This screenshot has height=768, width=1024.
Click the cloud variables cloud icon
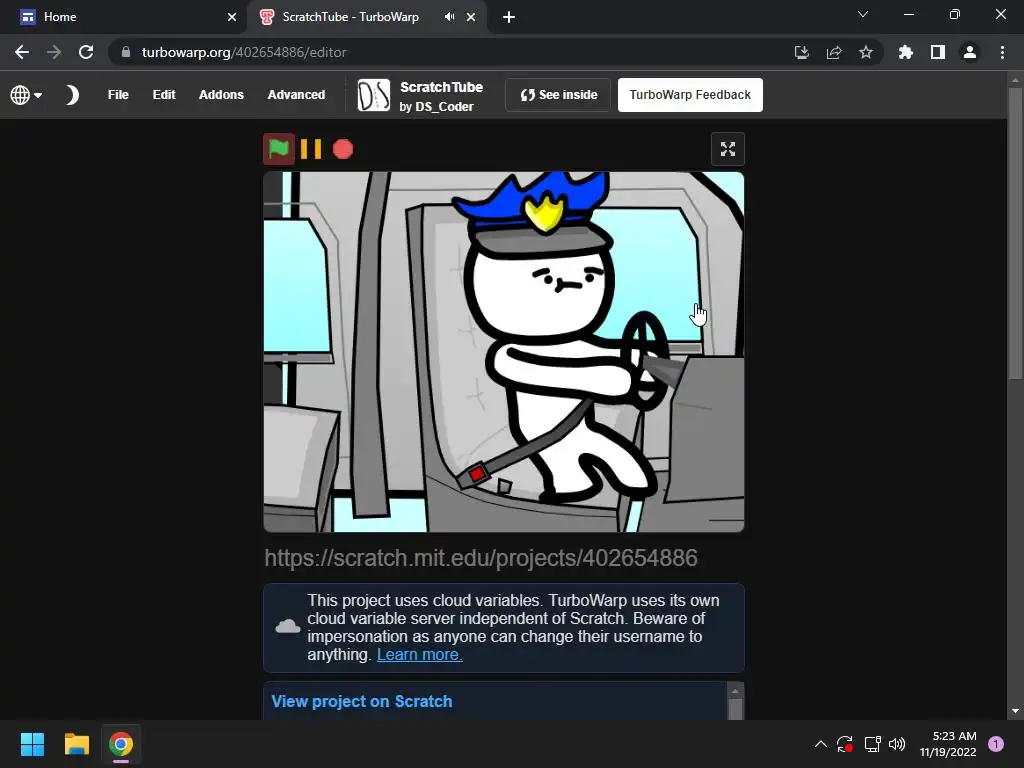pyautogui.click(x=287, y=627)
